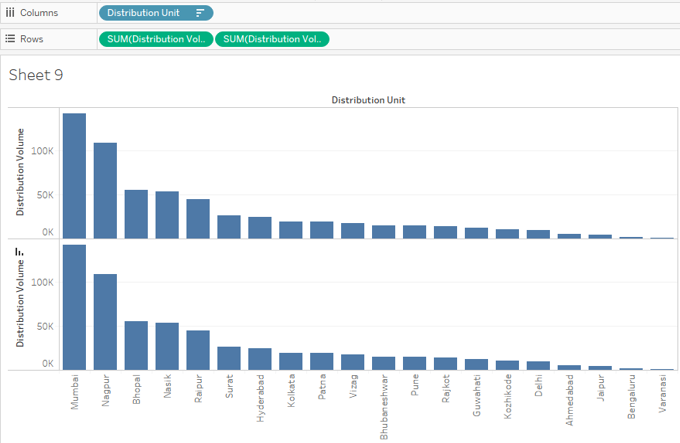Click the lower Distribution Volume axis title
The image size is (680, 443).
pyautogui.click(x=20, y=303)
